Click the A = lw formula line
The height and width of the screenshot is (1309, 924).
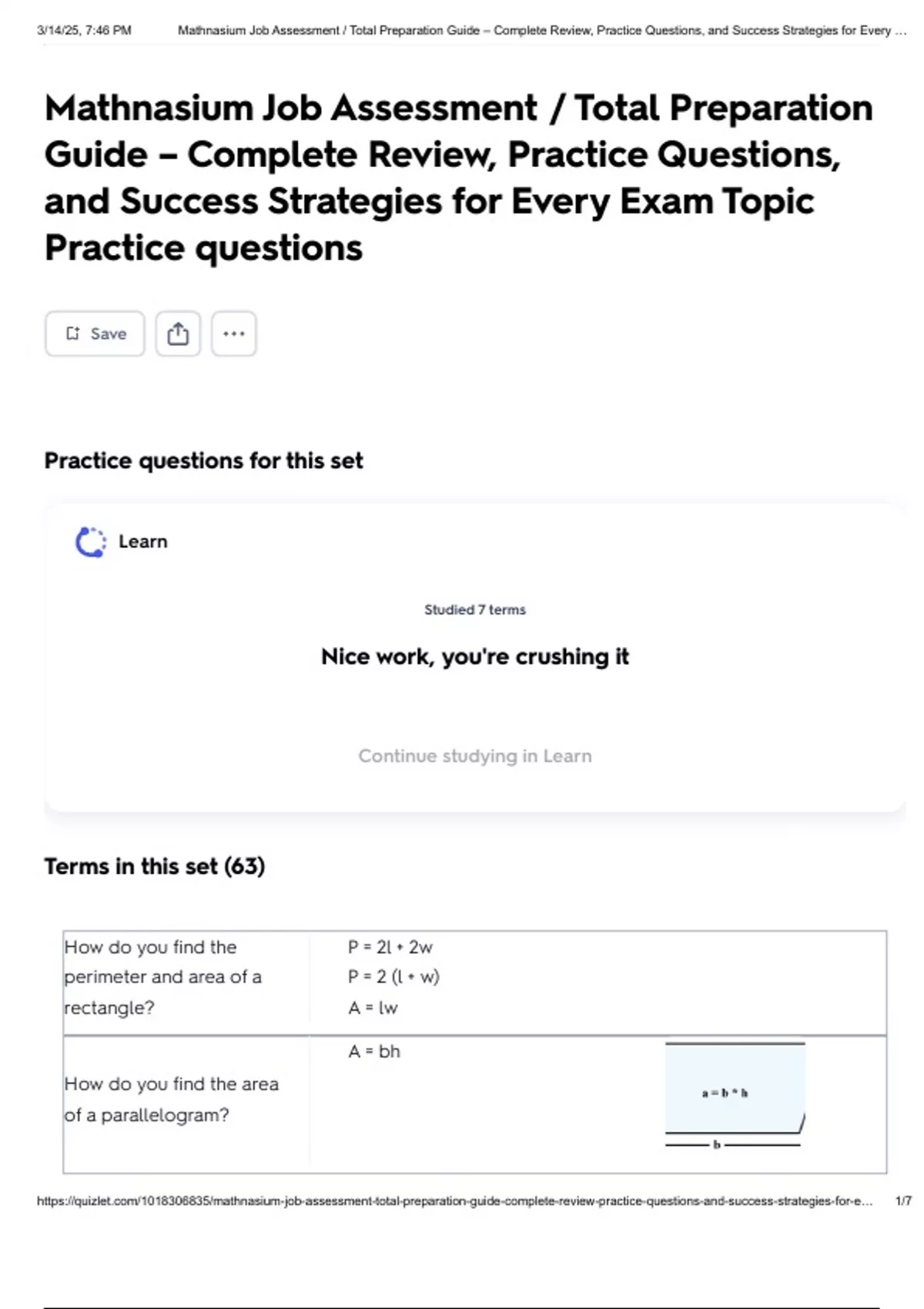click(373, 1008)
